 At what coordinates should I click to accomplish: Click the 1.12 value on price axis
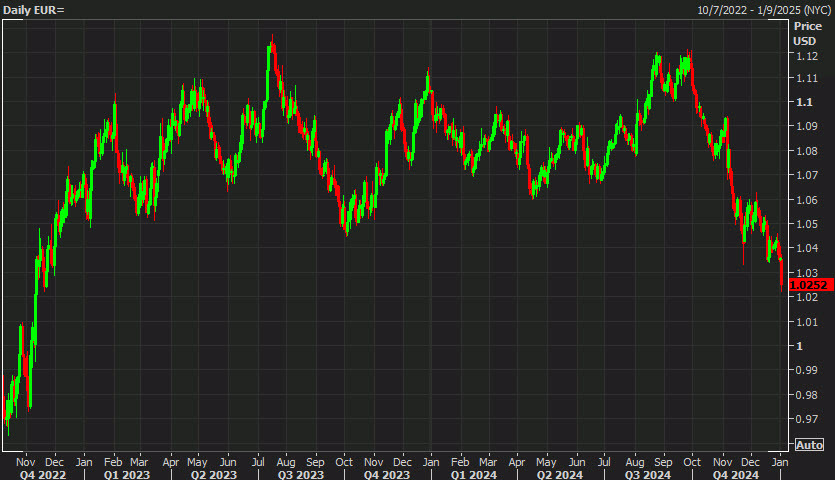(806, 54)
